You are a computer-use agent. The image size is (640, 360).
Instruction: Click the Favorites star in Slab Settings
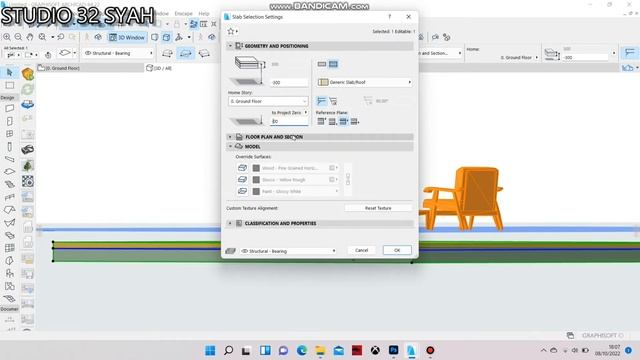(231, 31)
